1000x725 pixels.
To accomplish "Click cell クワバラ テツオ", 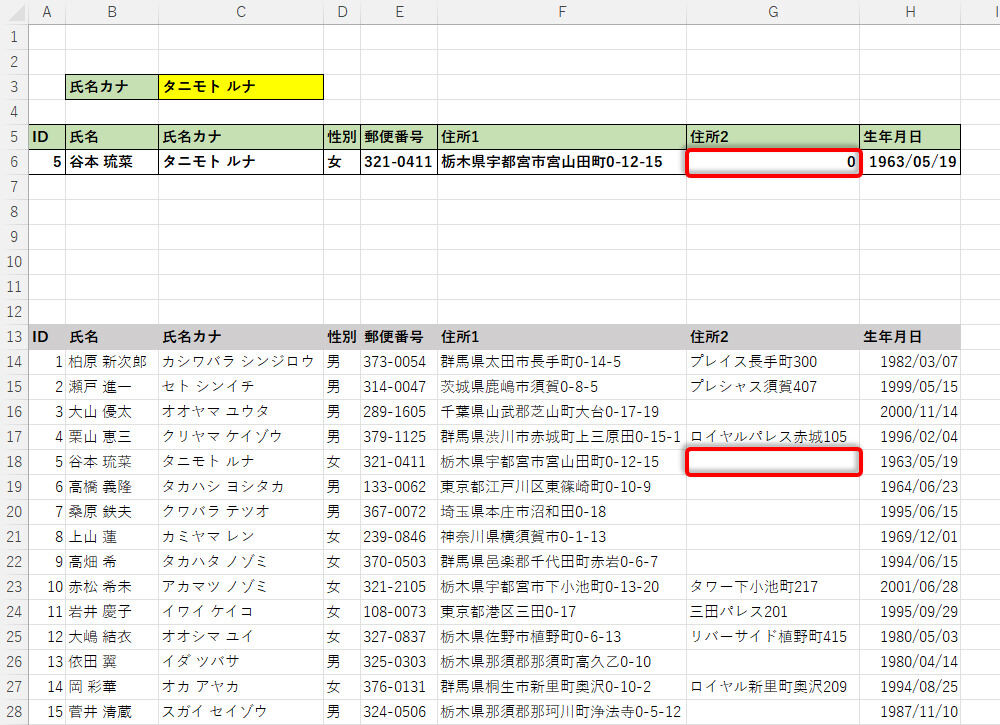I will click(x=241, y=511).
